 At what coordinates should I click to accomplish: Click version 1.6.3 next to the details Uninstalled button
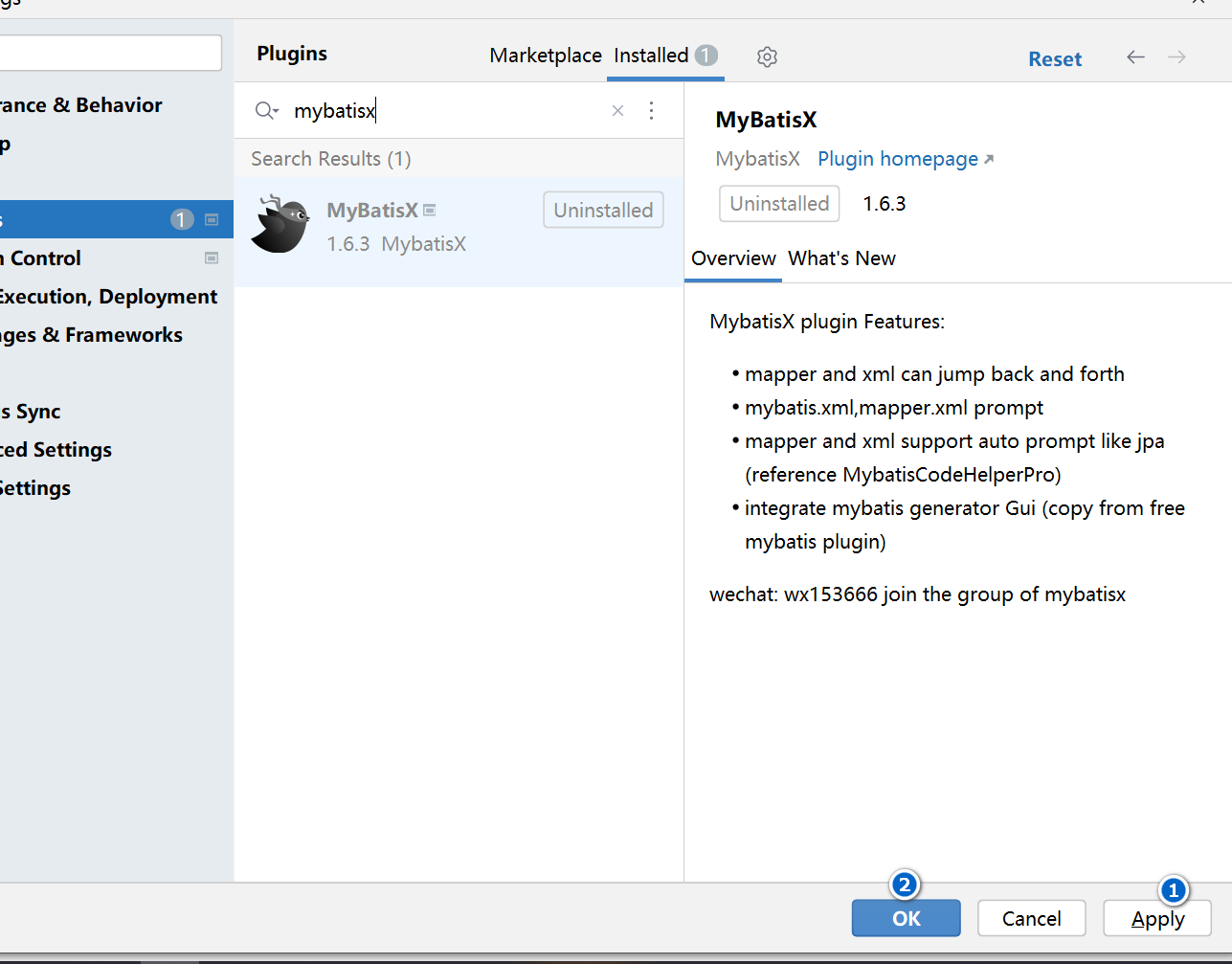885,204
